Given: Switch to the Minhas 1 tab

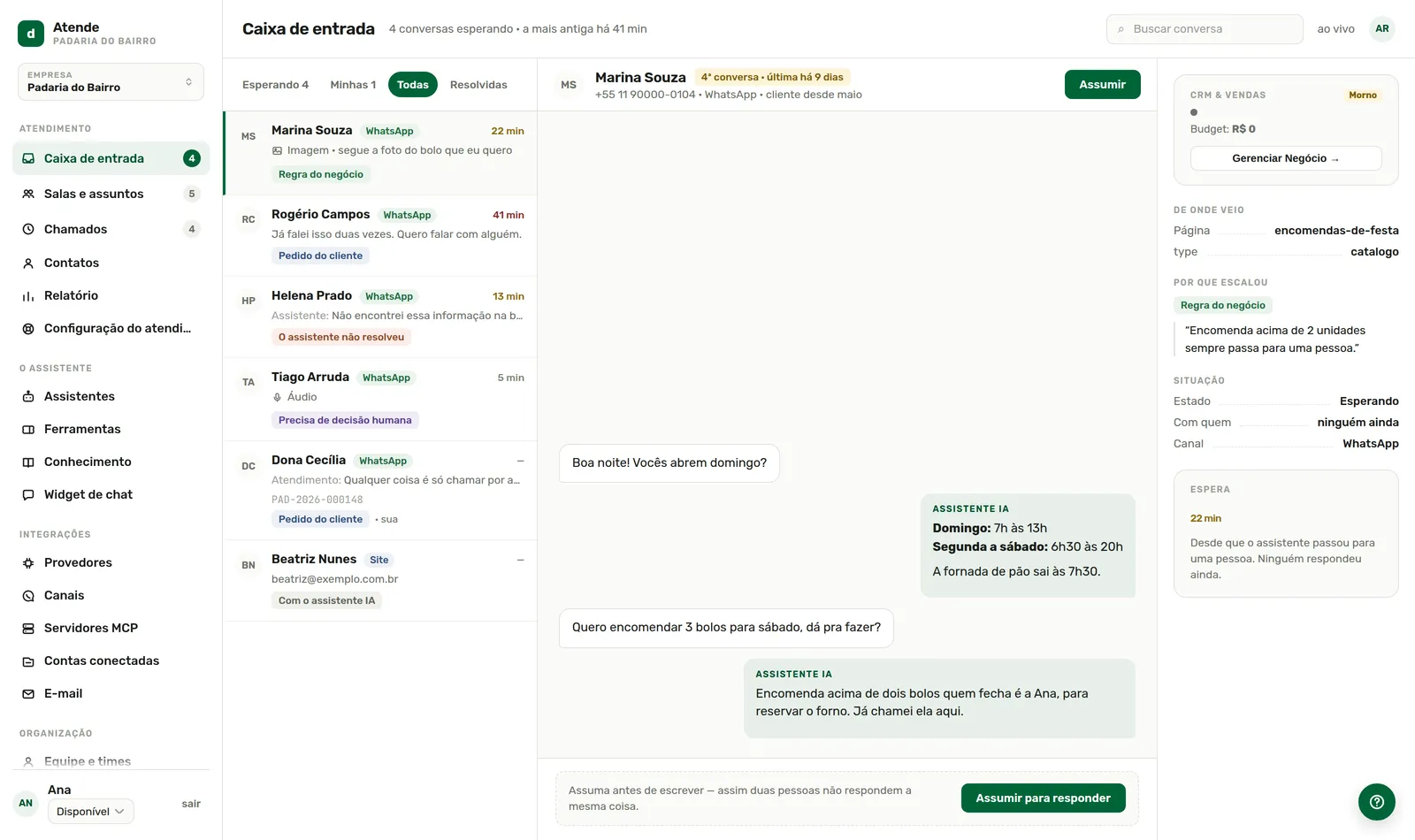Looking at the screenshot, I should [353, 85].
